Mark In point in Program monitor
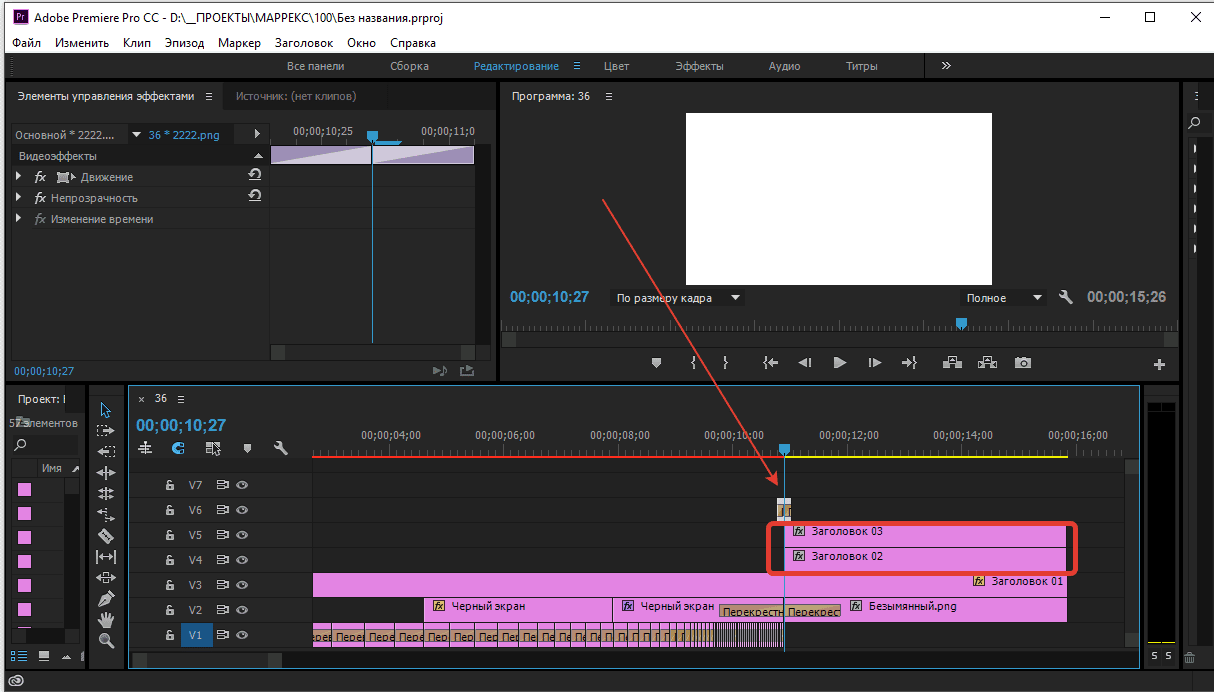The height and width of the screenshot is (692, 1214). pos(693,363)
